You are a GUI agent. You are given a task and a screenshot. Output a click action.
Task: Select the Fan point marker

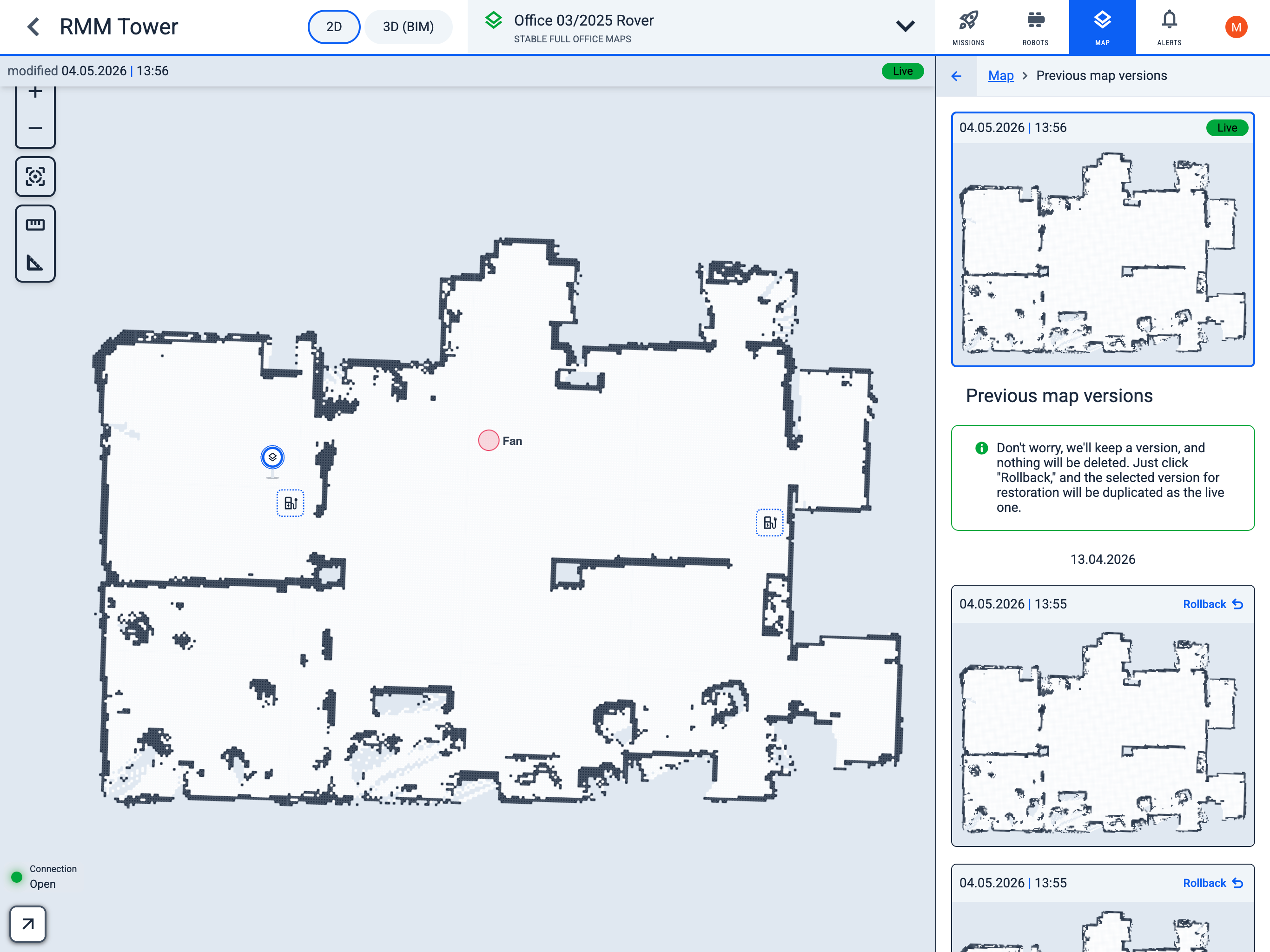[489, 440]
